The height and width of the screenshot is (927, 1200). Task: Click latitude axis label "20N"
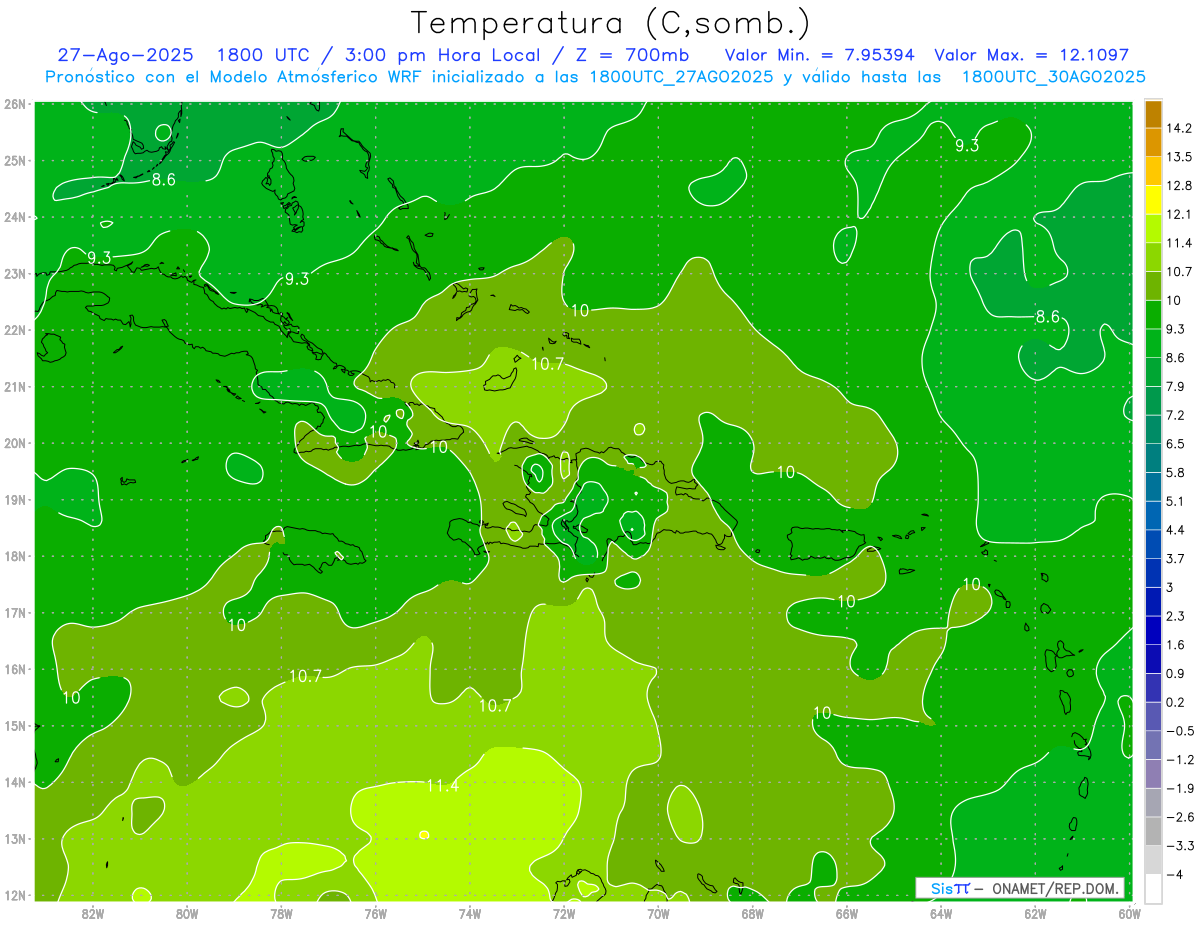pos(15,443)
